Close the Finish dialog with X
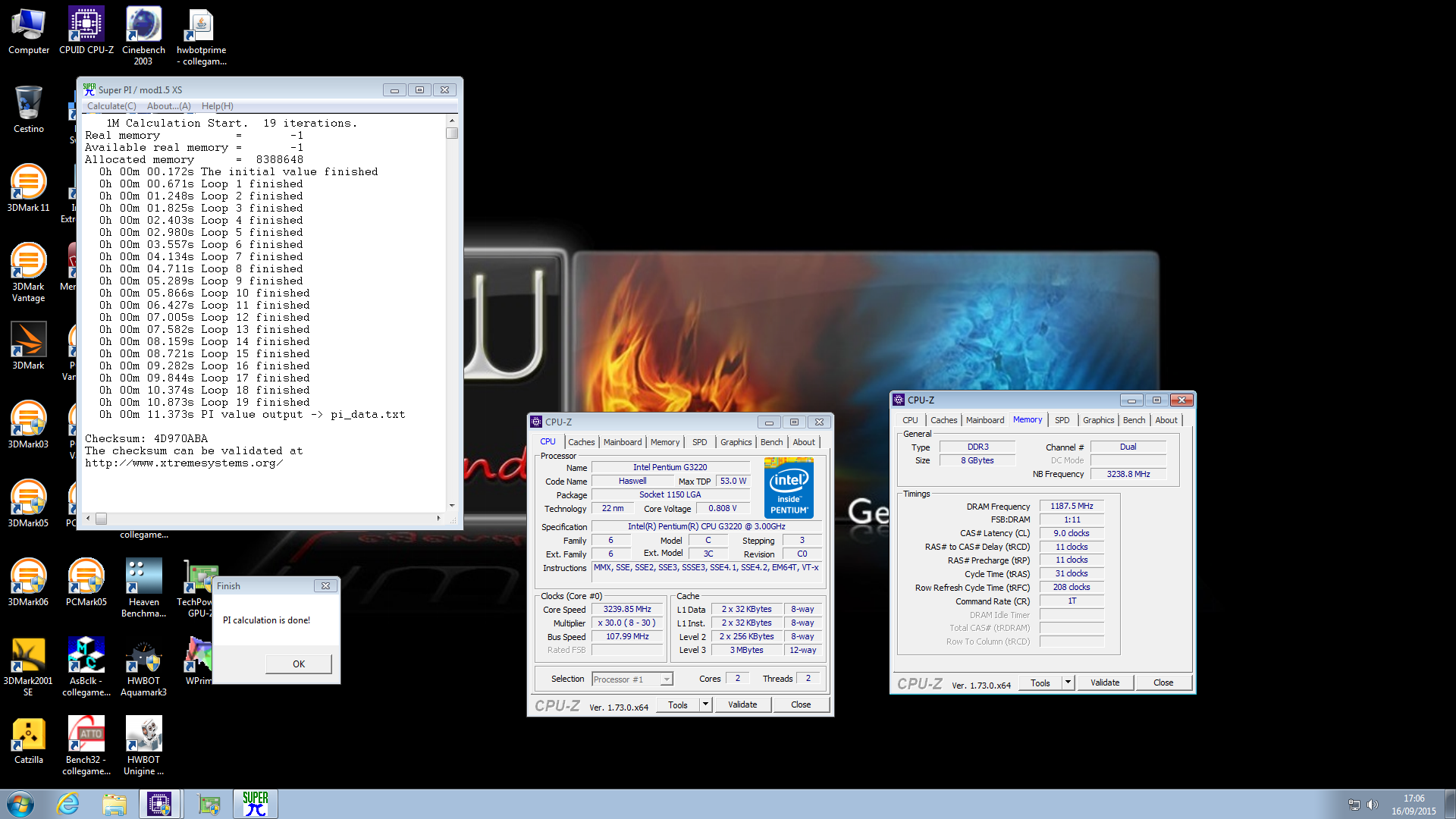 (x=325, y=585)
